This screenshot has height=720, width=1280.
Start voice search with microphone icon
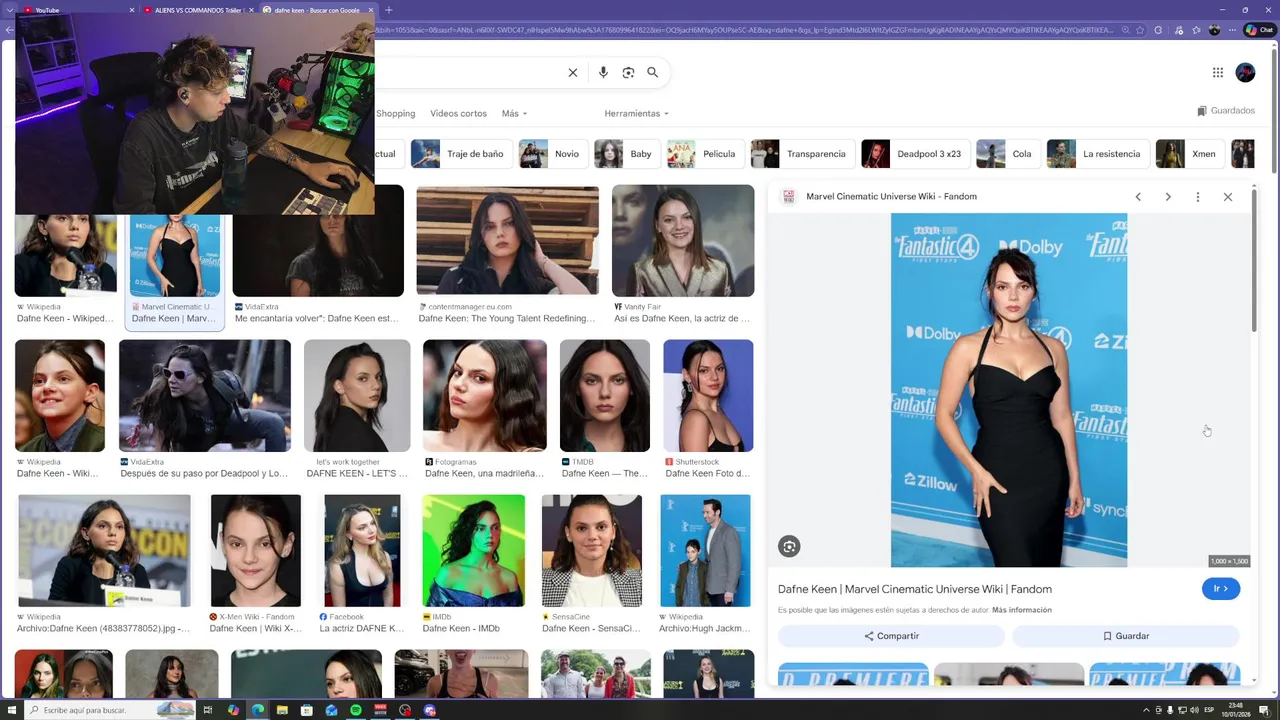(603, 72)
